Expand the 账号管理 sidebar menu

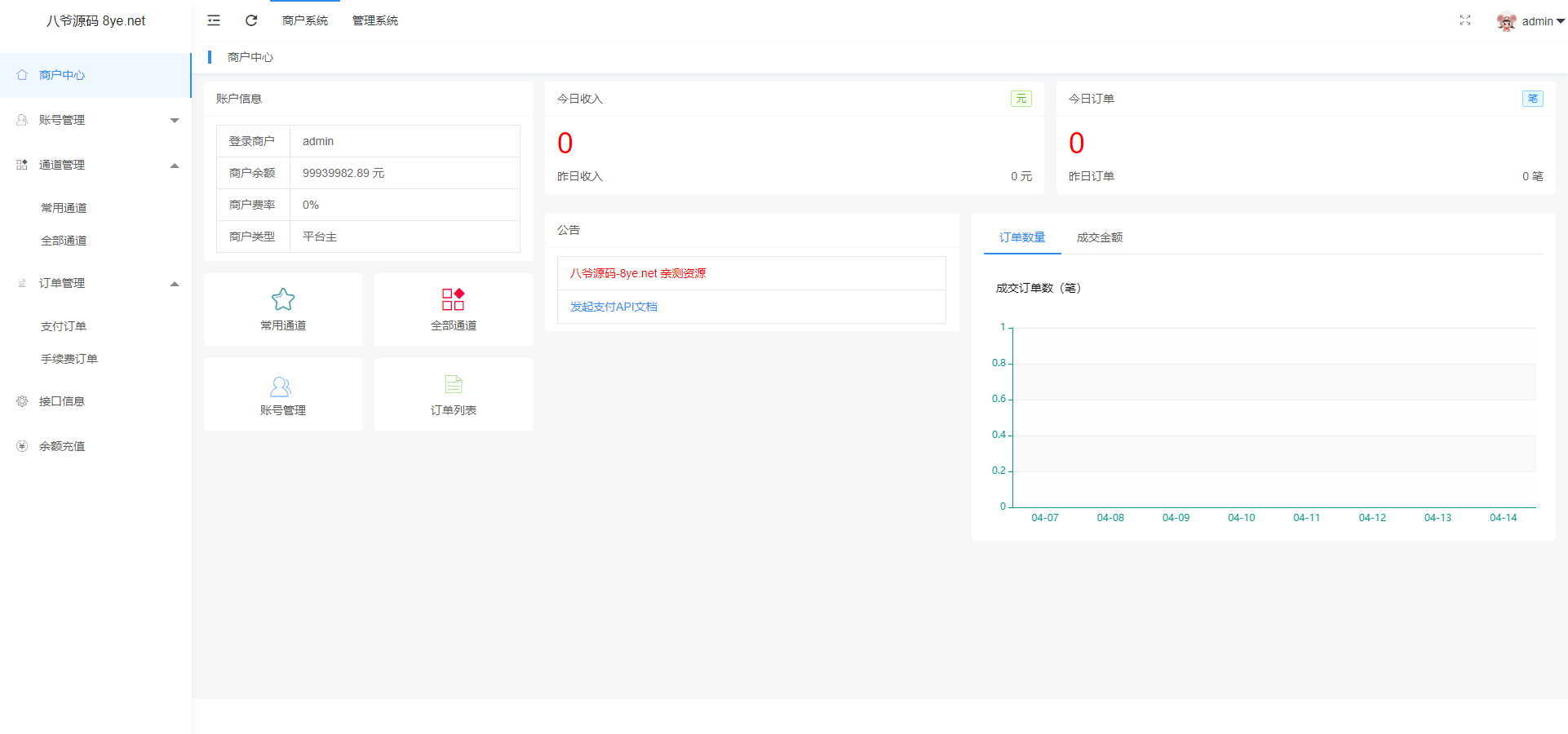click(174, 119)
